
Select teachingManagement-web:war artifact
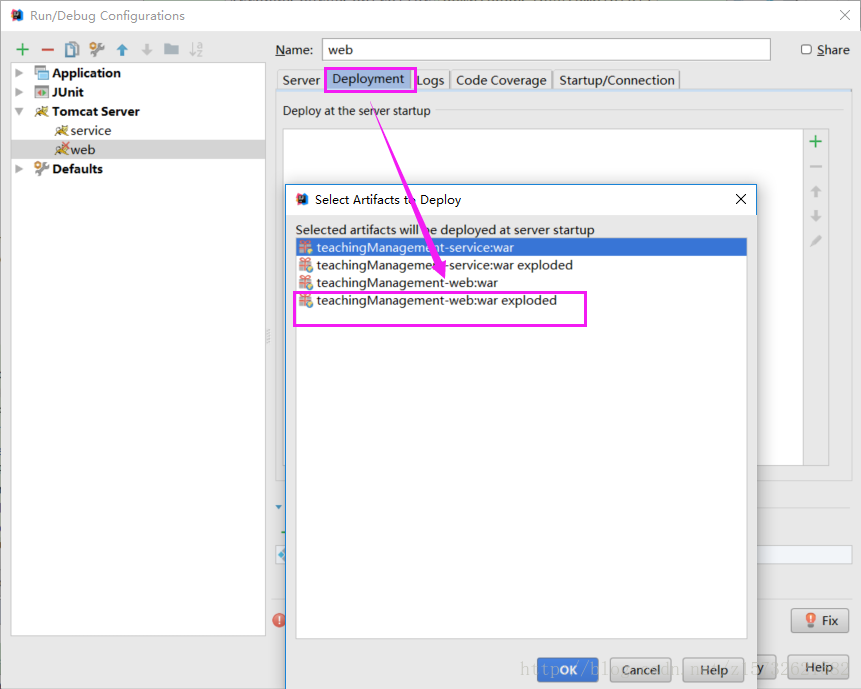click(521, 283)
